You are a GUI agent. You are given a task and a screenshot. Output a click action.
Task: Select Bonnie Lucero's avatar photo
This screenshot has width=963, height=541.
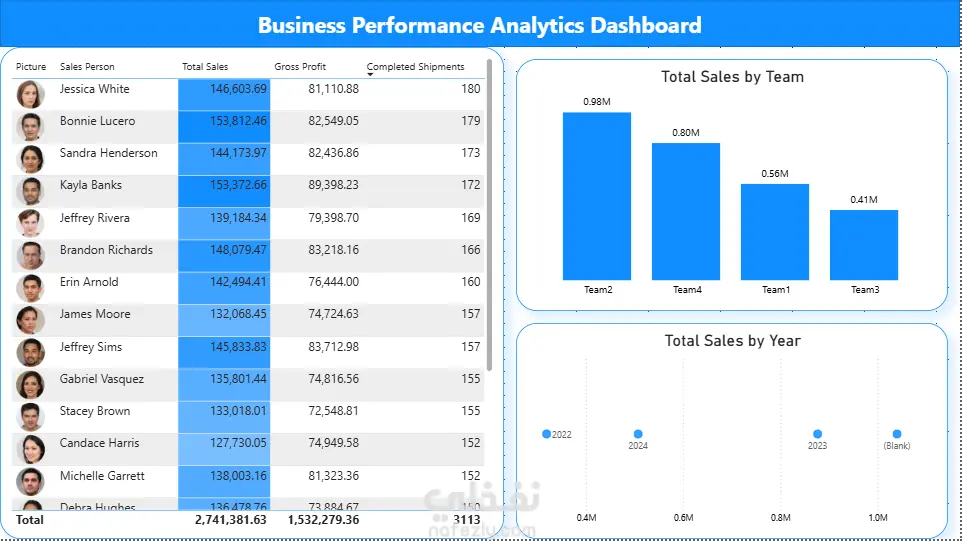[30, 126]
